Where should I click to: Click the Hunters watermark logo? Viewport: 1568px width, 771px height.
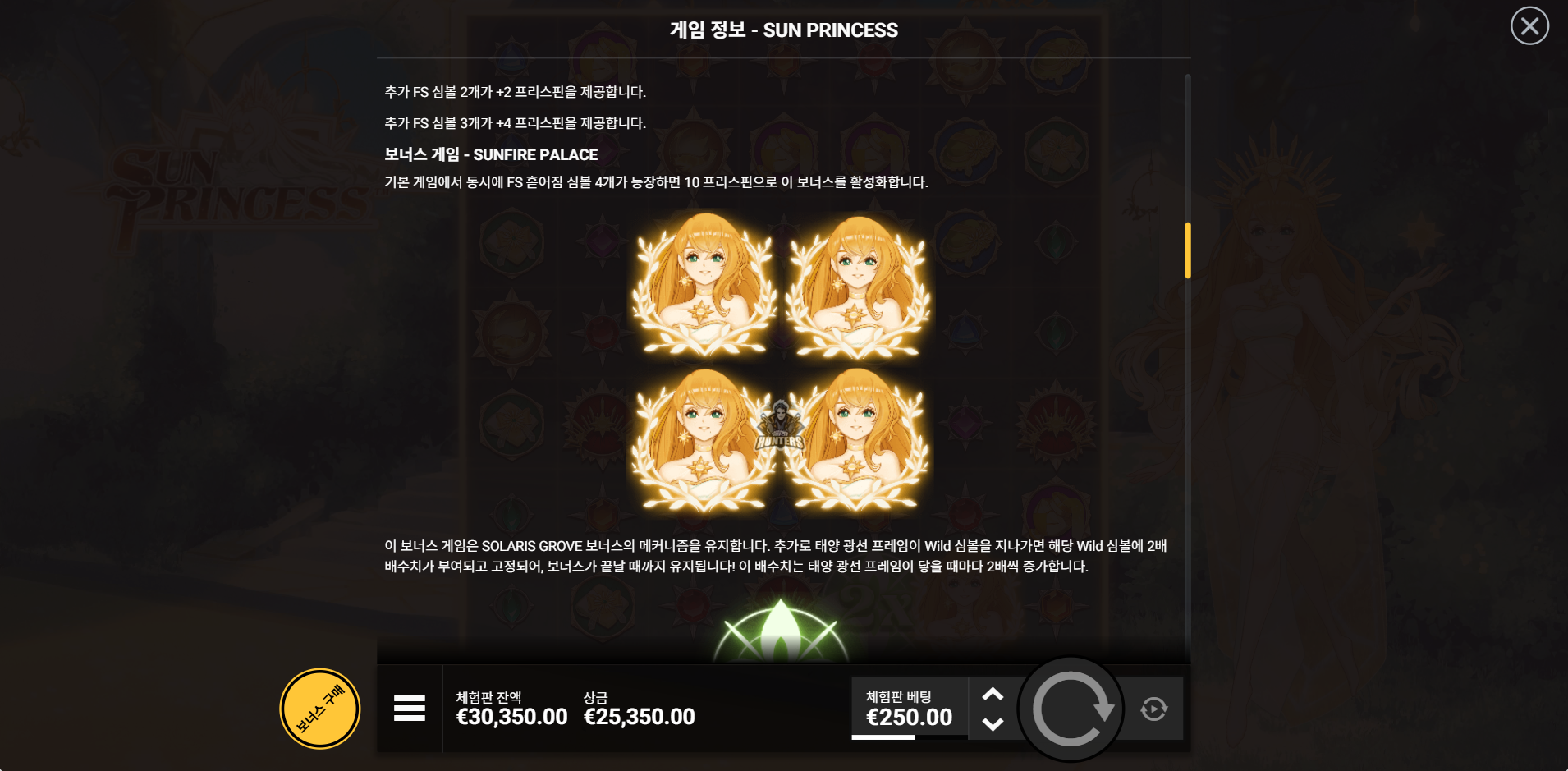coord(780,425)
